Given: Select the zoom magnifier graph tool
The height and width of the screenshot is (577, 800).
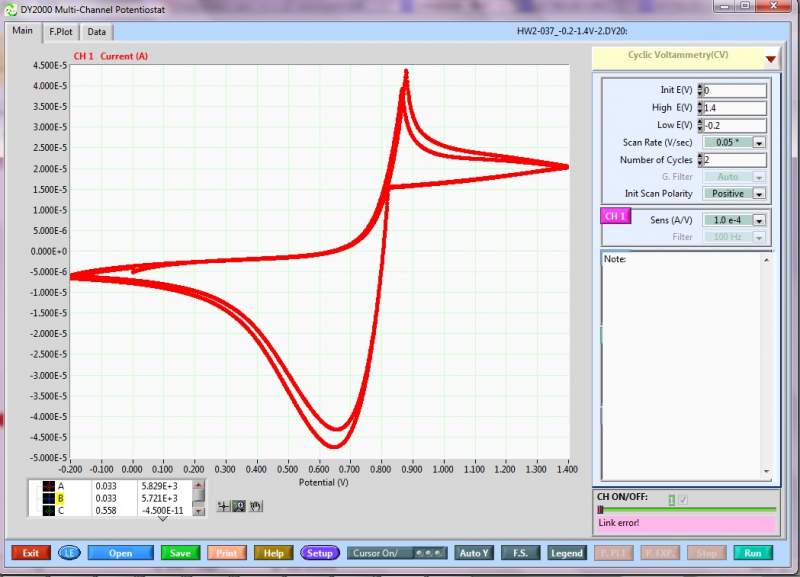Looking at the screenshot, I should (x=239, y=506).
